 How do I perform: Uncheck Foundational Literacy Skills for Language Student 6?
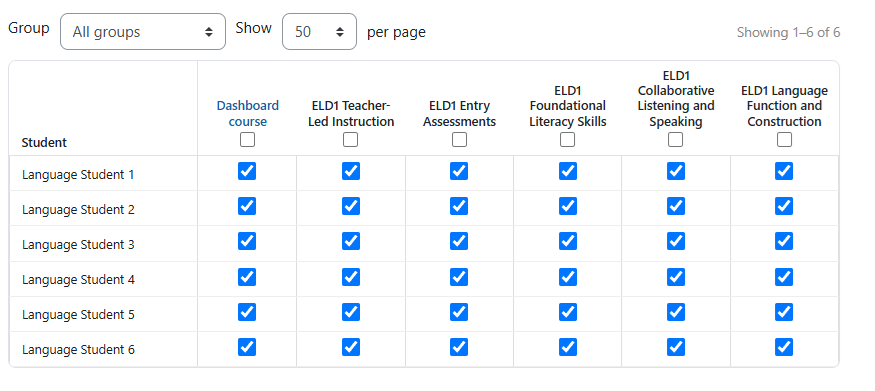click(x=568, y=347)
